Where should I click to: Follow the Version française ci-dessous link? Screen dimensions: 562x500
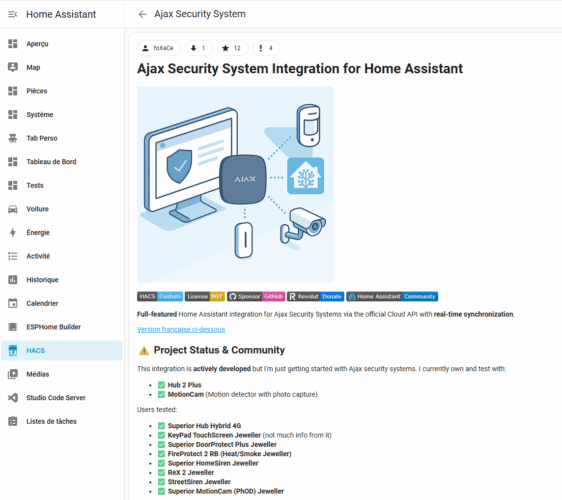coord(181,329)
